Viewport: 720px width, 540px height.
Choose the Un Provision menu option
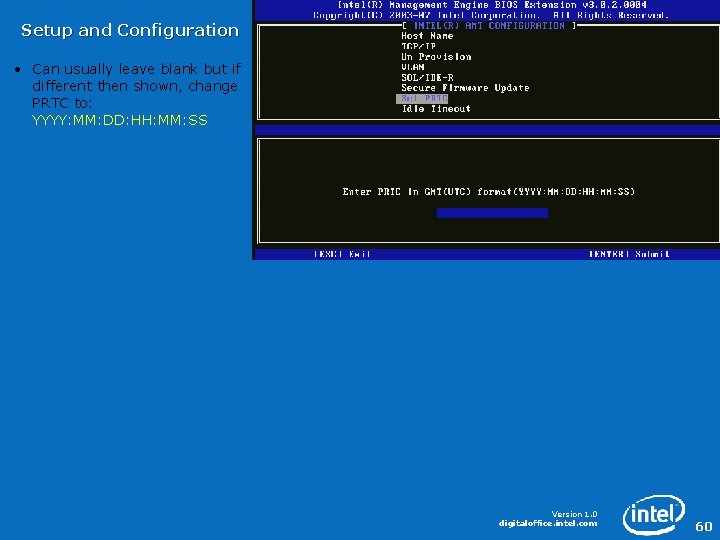coord(436,57)
